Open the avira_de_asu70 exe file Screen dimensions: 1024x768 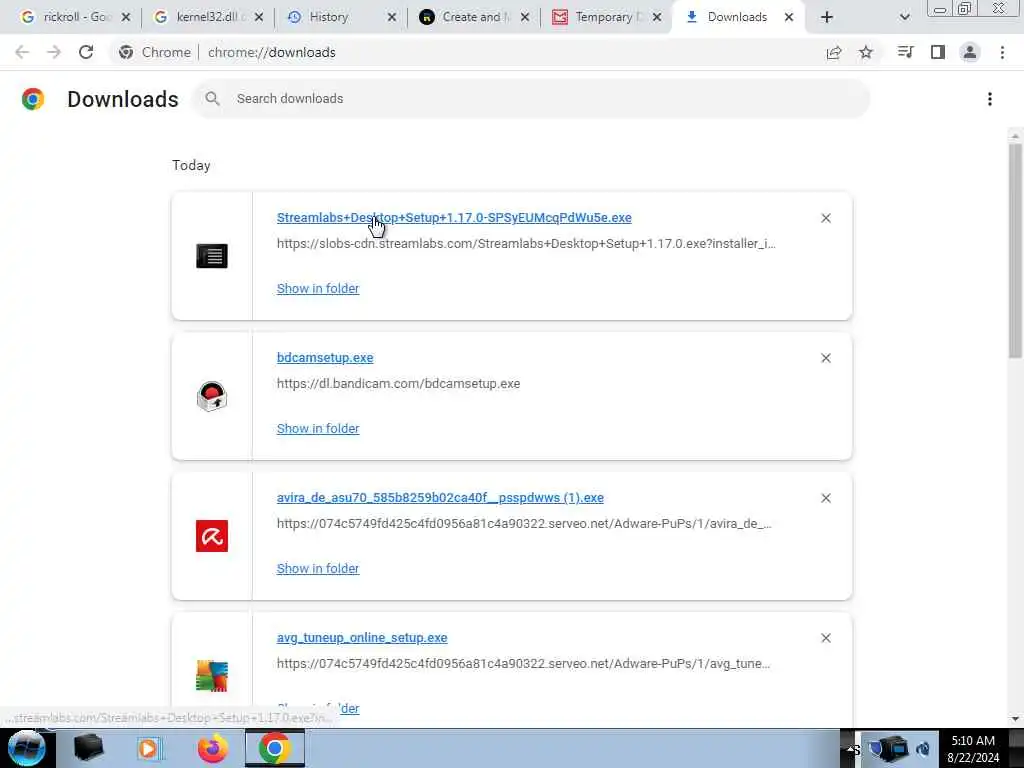(440, 498)
